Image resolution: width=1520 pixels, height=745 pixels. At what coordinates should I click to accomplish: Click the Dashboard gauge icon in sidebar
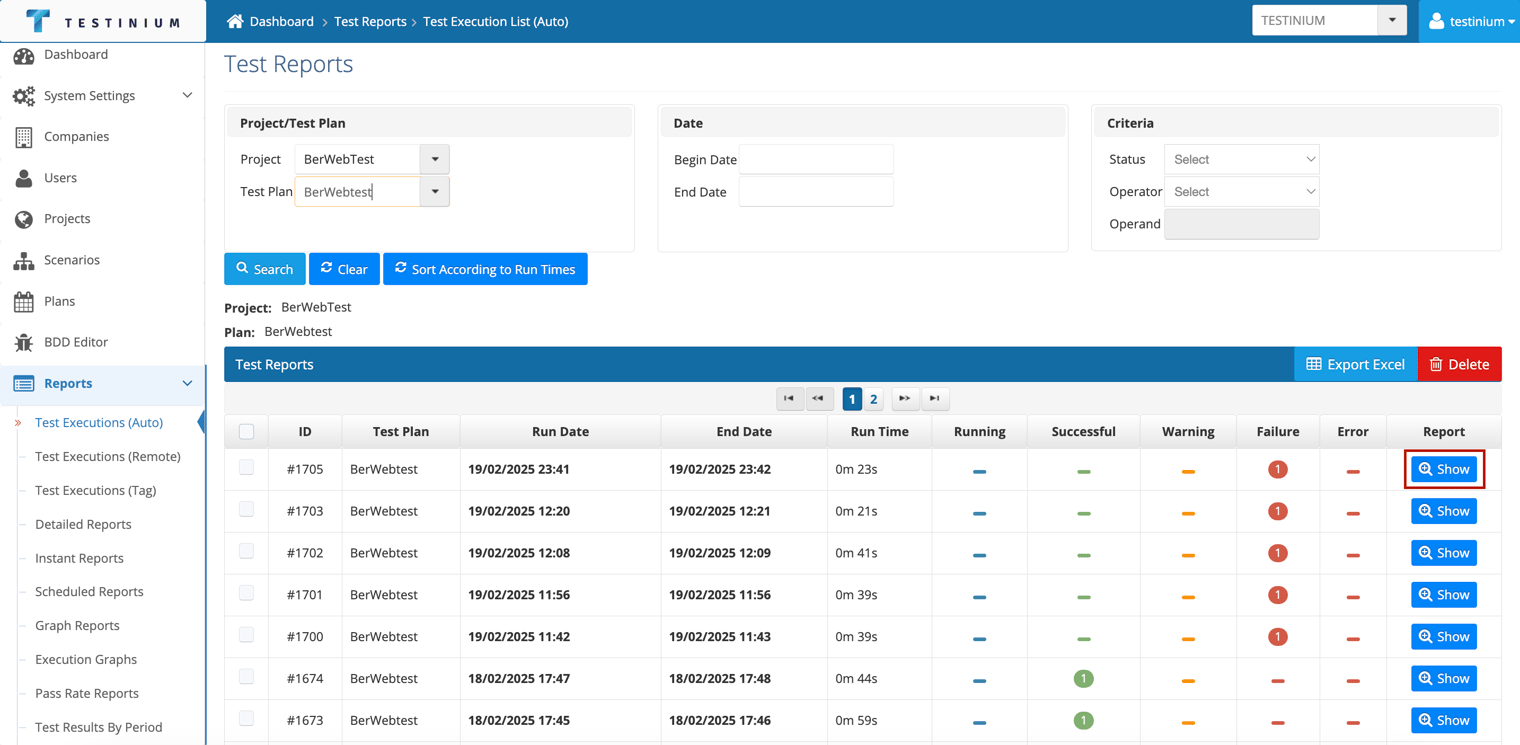click(x=24, y=56)
